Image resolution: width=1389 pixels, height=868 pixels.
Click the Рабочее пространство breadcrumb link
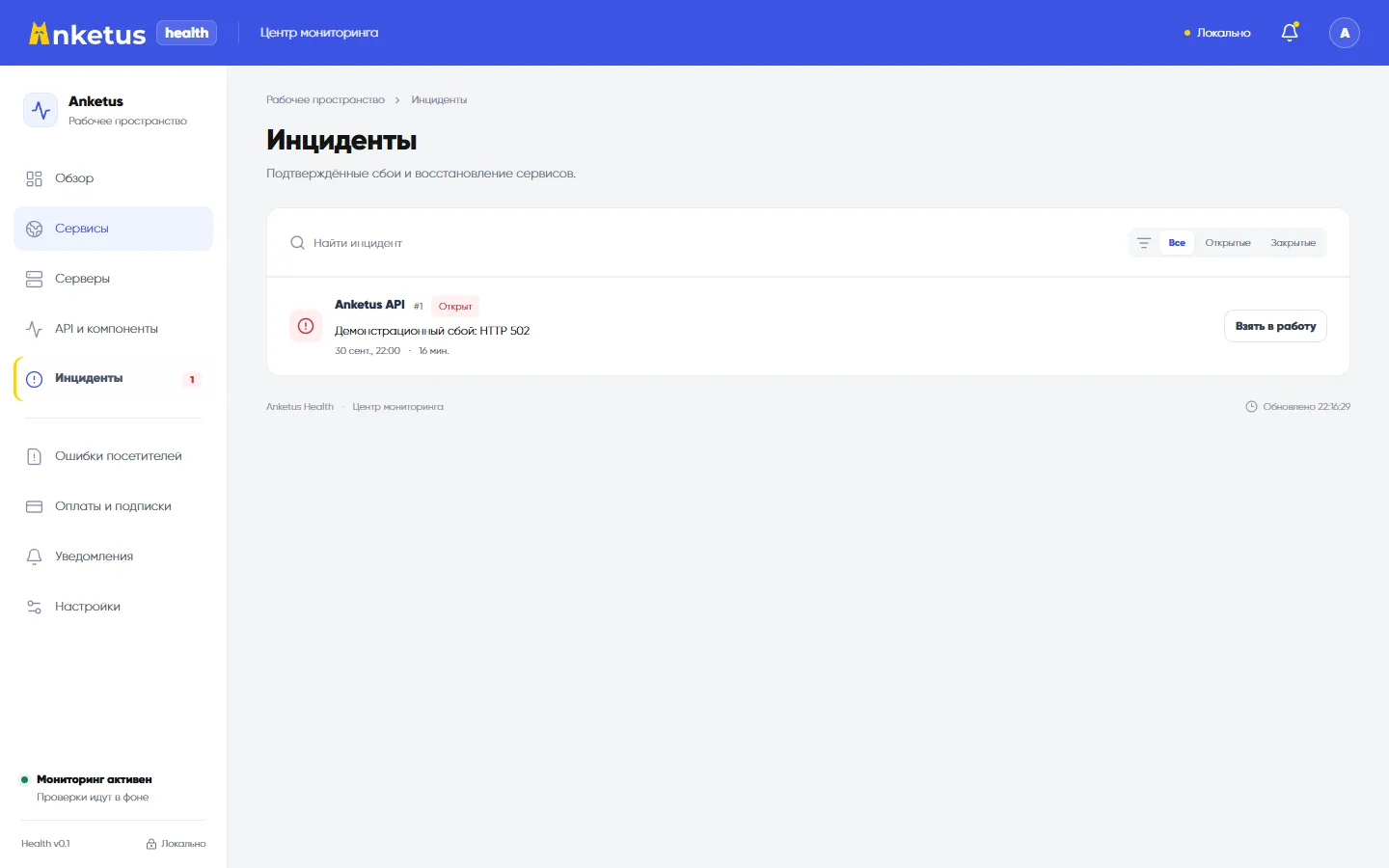tap(325, 100)
